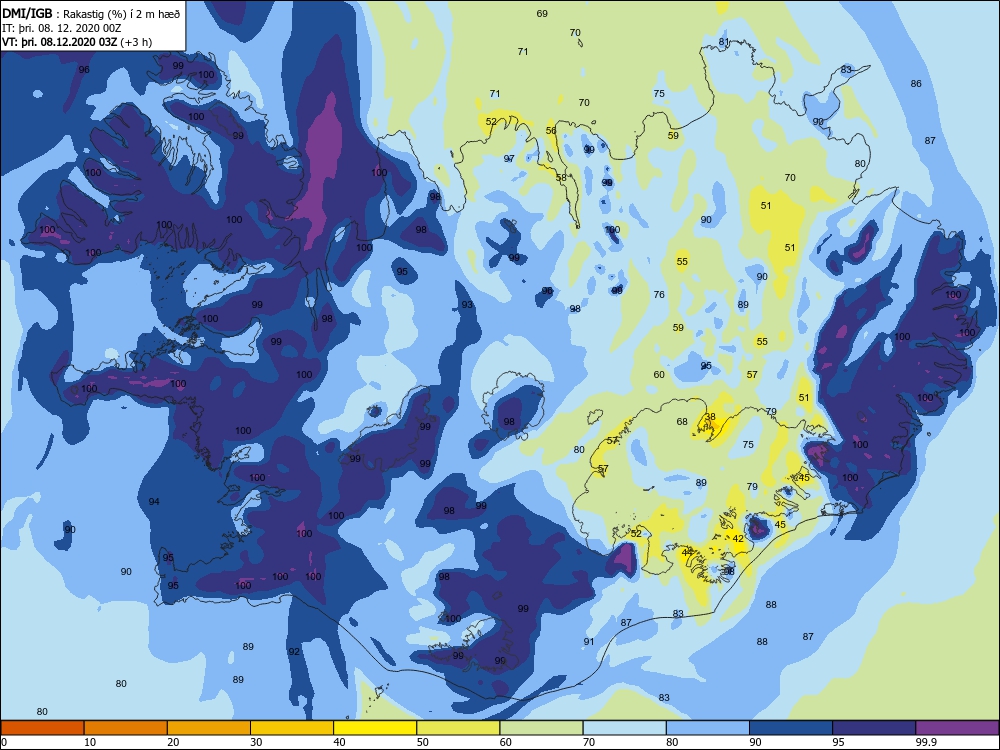Select the bright yellow 40–50 legend swatch
Image resolution: width=1000 pixels, height=750 pixels.
(375, 728)
